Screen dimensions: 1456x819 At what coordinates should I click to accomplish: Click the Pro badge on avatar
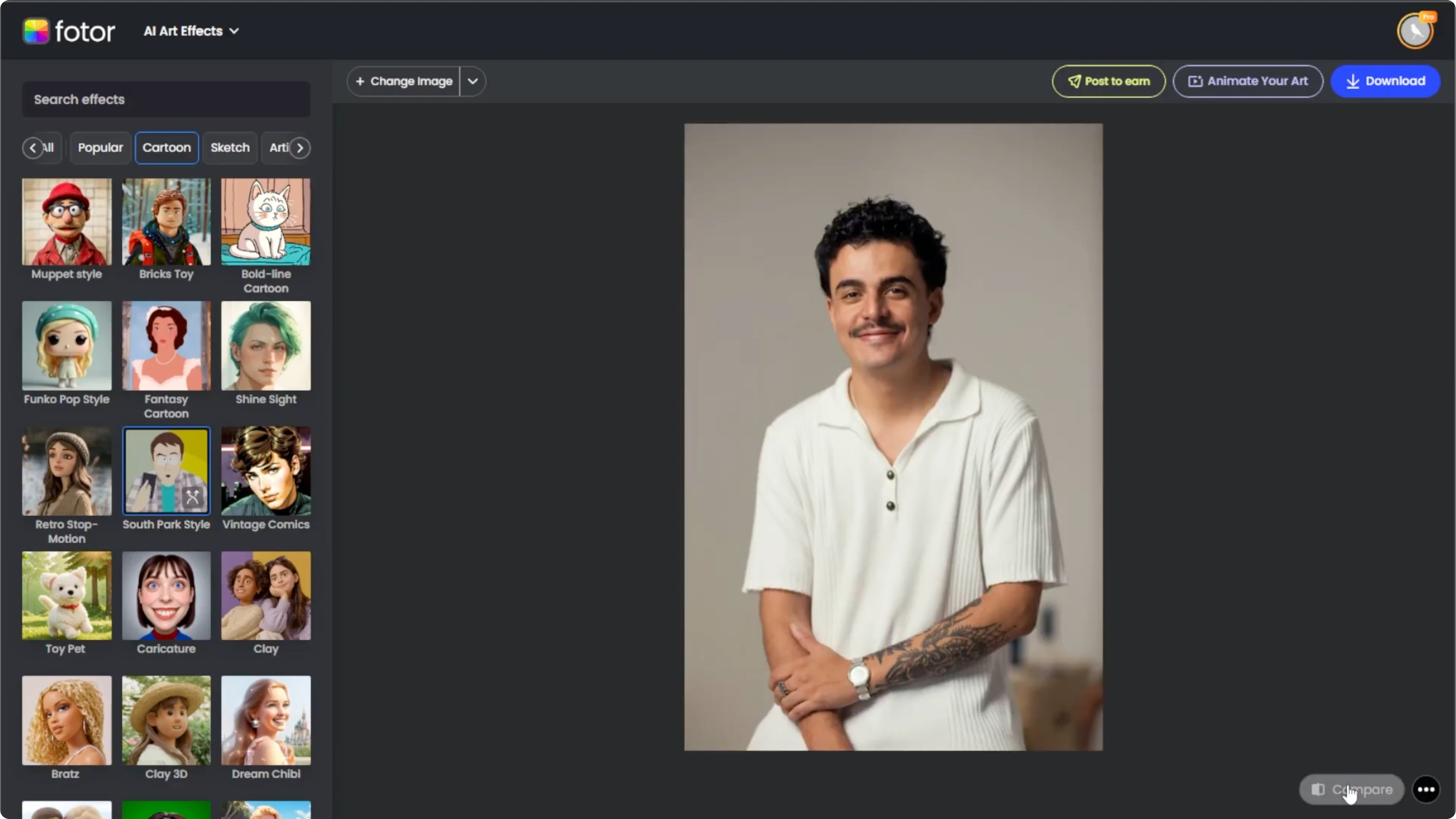(1428, 17)
